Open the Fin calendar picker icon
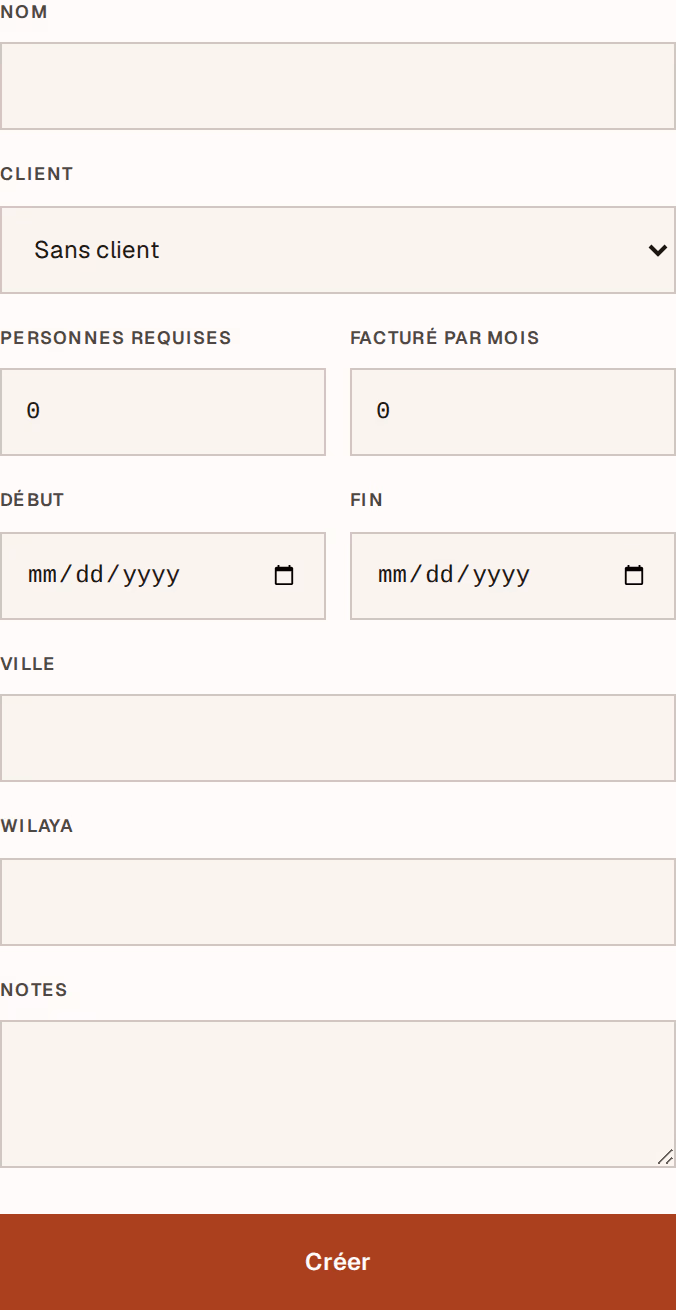The height and width of the screenshot is (1310, 676). tap(634, 576)
